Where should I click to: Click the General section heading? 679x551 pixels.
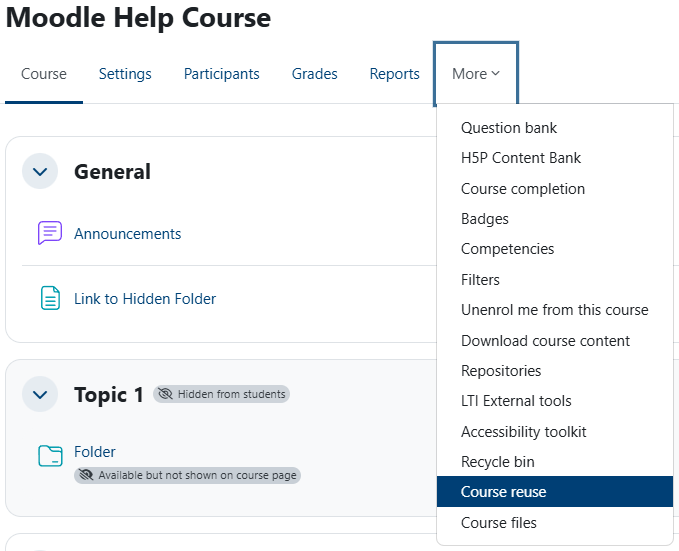click(x=113, y=172)
